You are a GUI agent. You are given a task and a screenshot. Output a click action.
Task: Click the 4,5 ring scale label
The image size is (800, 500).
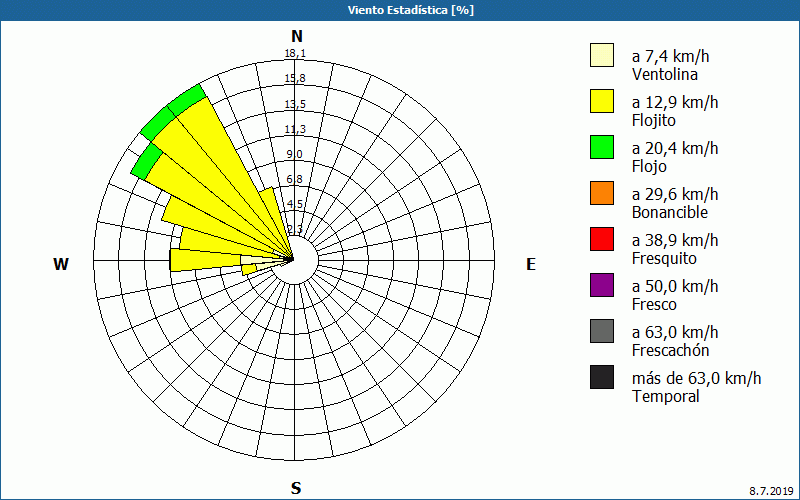[294, 205]
